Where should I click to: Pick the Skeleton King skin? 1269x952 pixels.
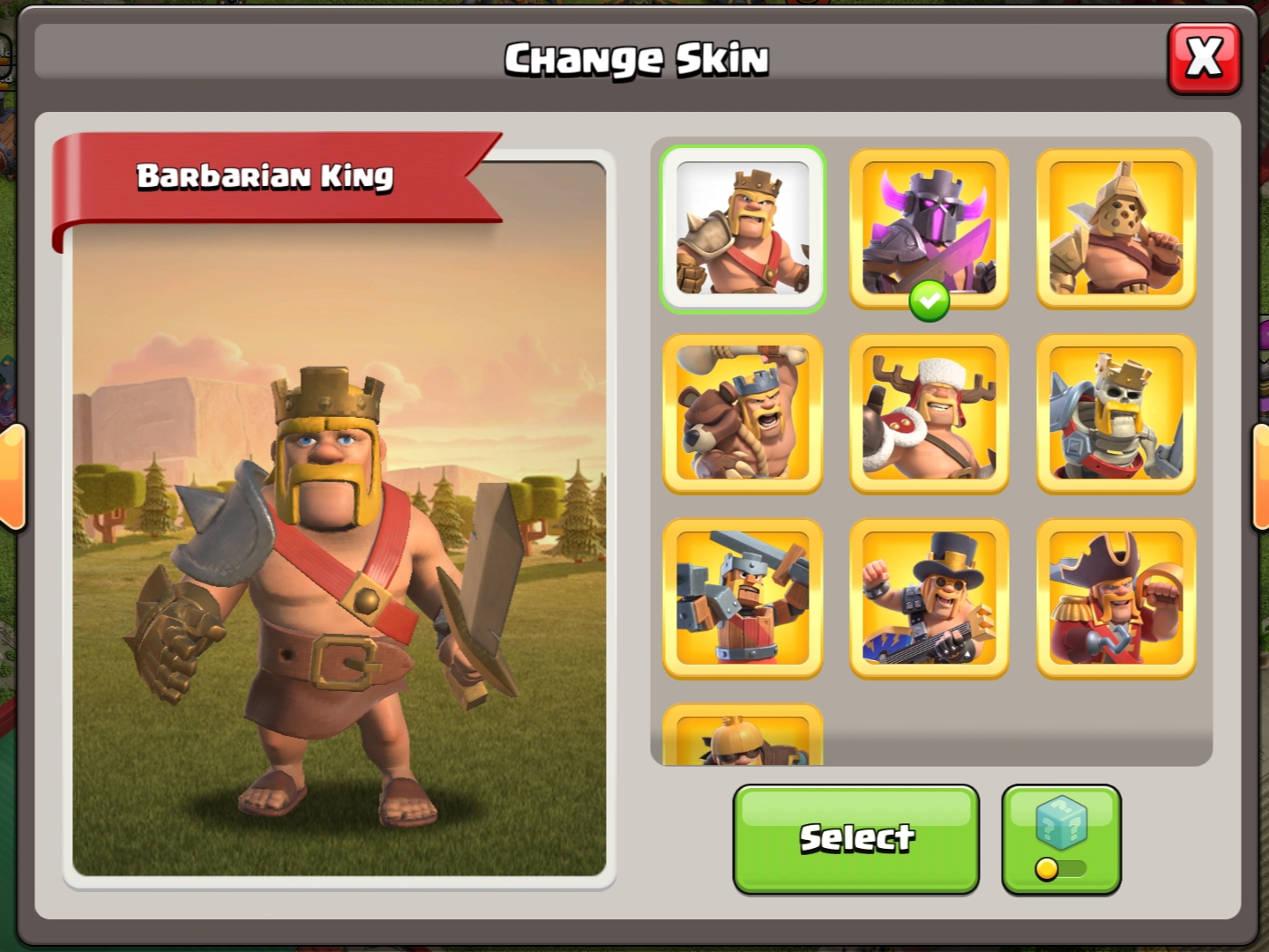click(x=1116, y=413)
